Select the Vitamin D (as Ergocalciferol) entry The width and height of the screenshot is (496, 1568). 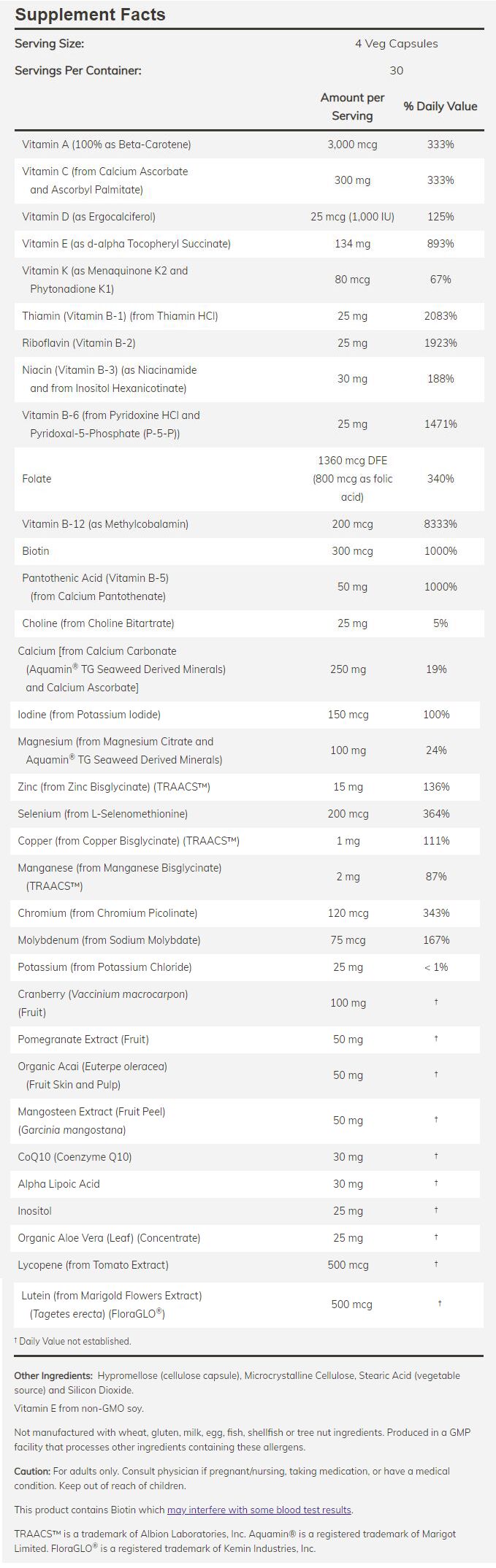pos(88,217)
